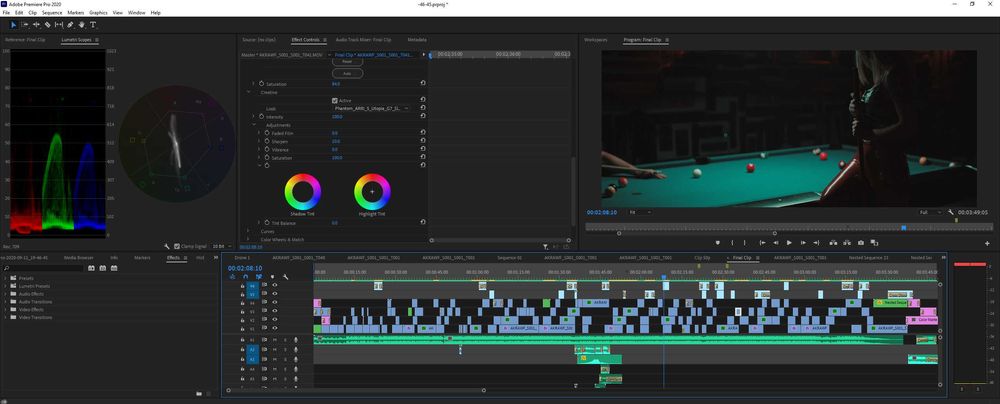Select the Razor tool in toolbar
The image size is (1000, 404).
(47, 24)
